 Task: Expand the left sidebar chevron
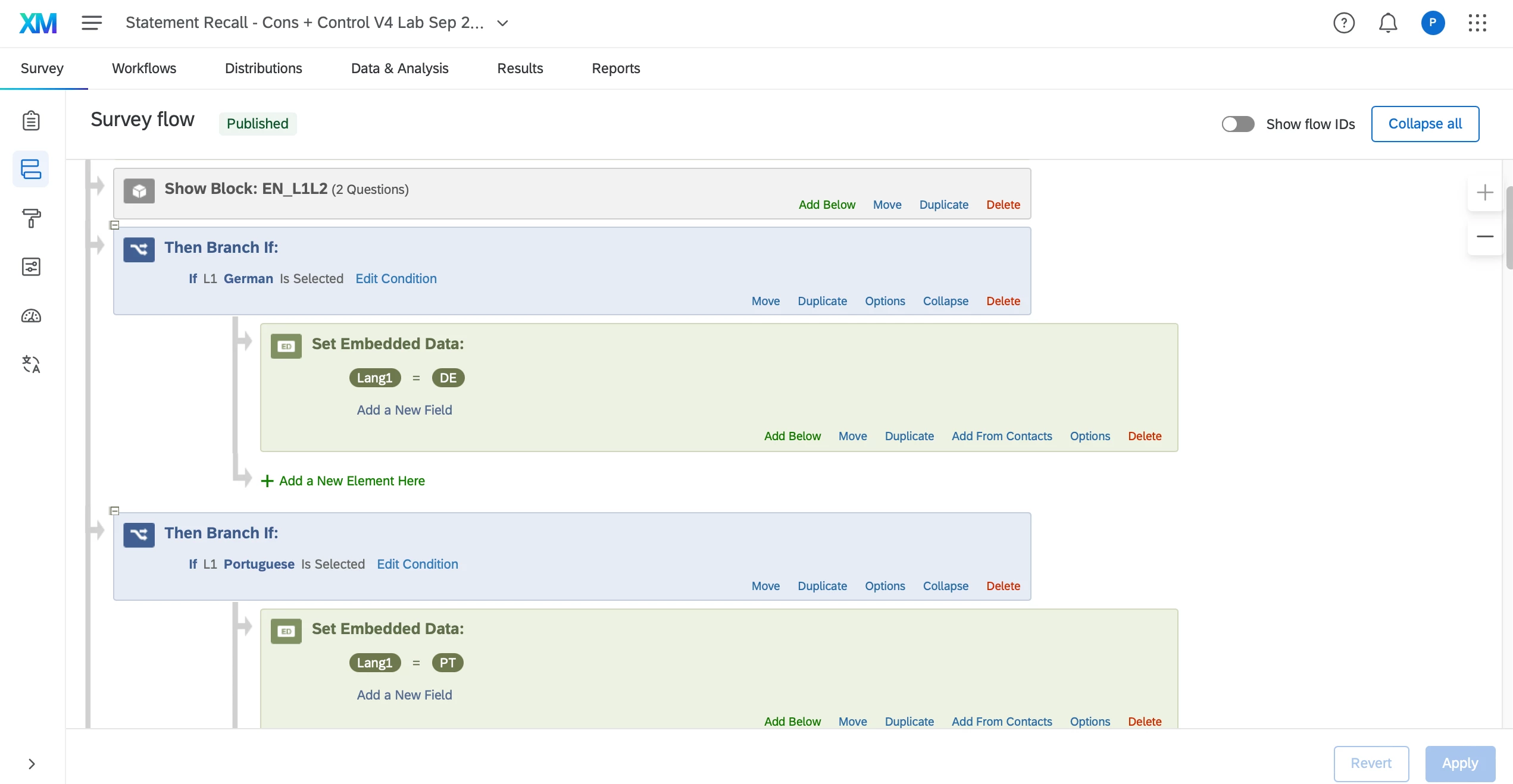coord(32,764)
